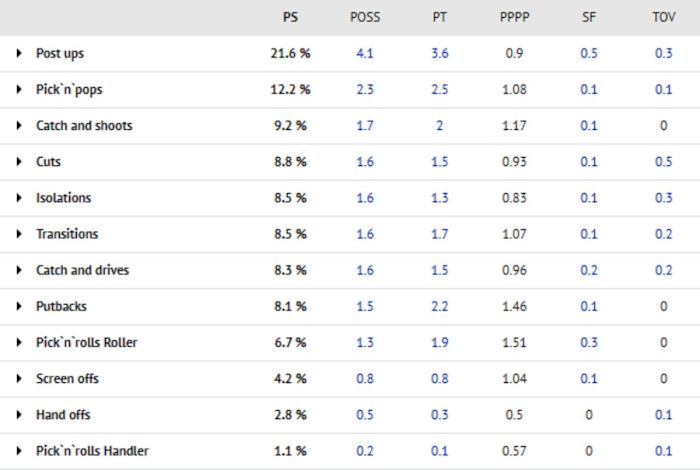The height and width of the screenshot is (470, 700).
Task: Expand the Cuts row arrow
Action: click(19, 162)
